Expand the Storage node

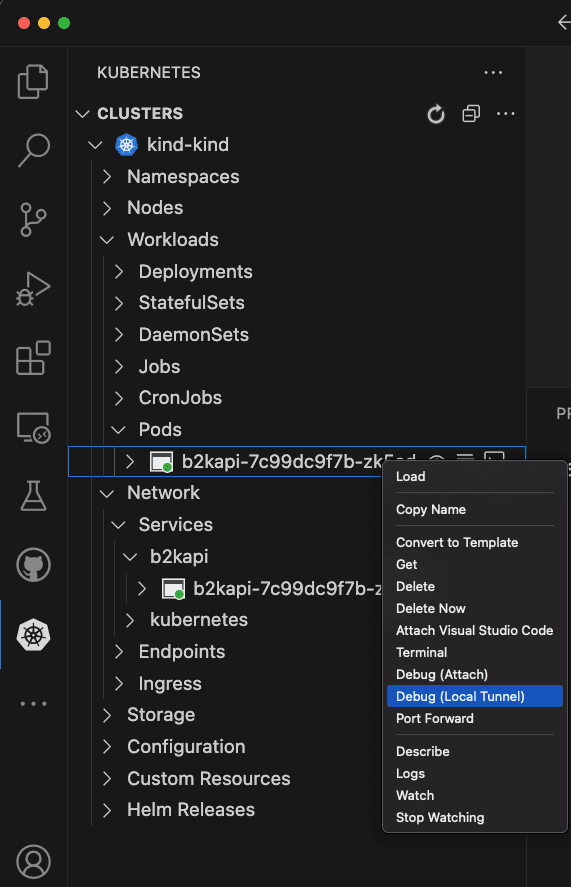(x=107, y=715)
